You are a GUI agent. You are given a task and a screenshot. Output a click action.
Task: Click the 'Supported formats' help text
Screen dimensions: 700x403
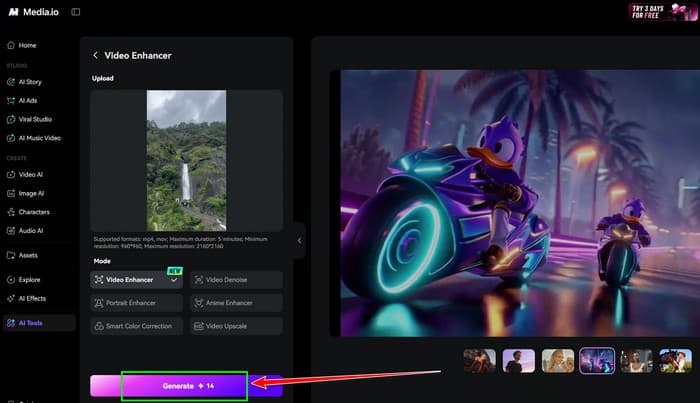click(x=181, y=242)
